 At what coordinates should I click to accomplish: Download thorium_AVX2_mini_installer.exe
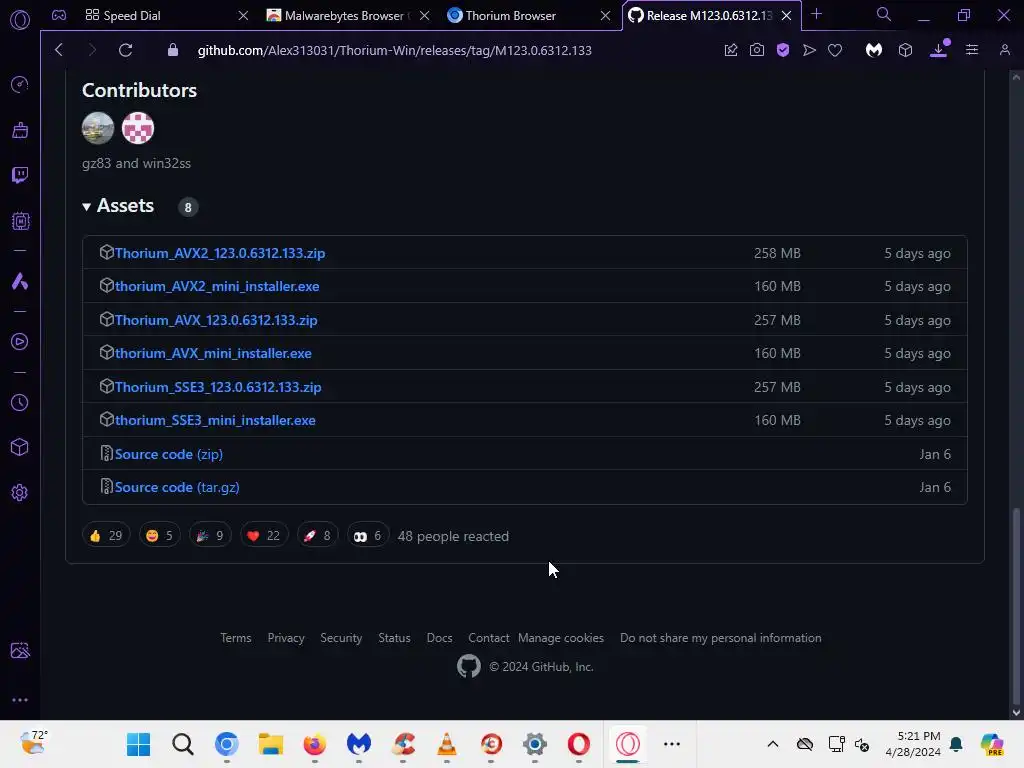(x=217, y=287)
